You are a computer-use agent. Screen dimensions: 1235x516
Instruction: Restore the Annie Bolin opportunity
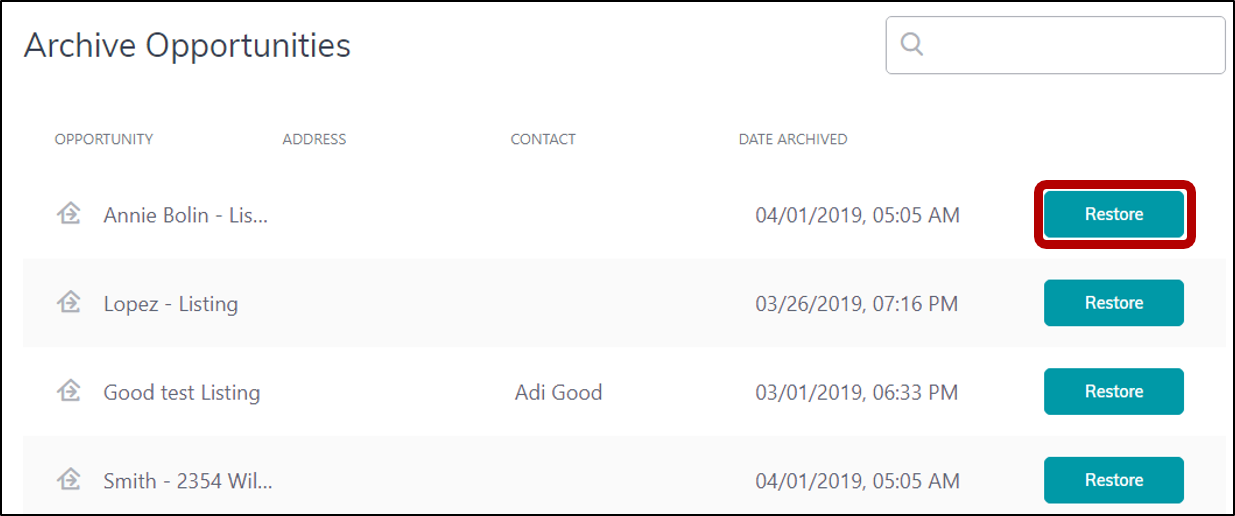[1114, 214]
